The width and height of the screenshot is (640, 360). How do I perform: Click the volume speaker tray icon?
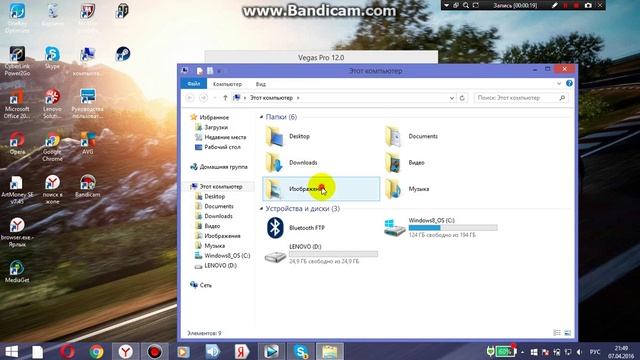pyautogui.click(x=579, y=352)
